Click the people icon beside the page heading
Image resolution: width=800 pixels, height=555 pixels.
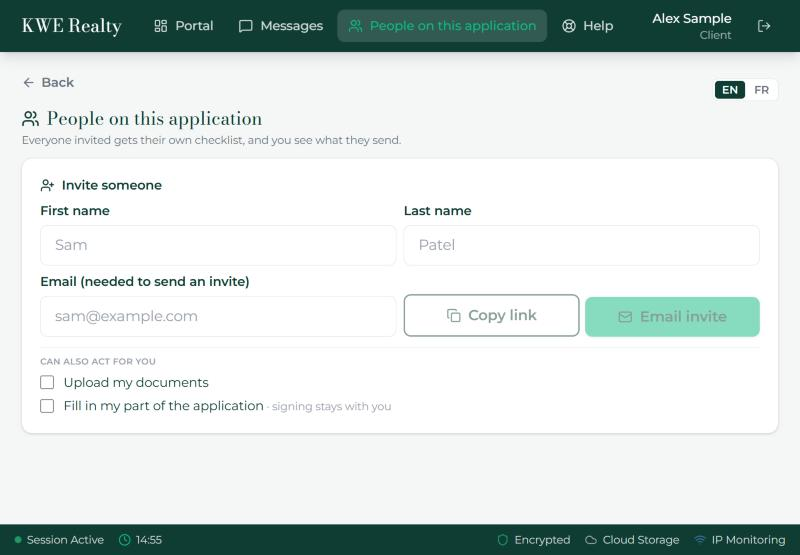coord(31,119)
